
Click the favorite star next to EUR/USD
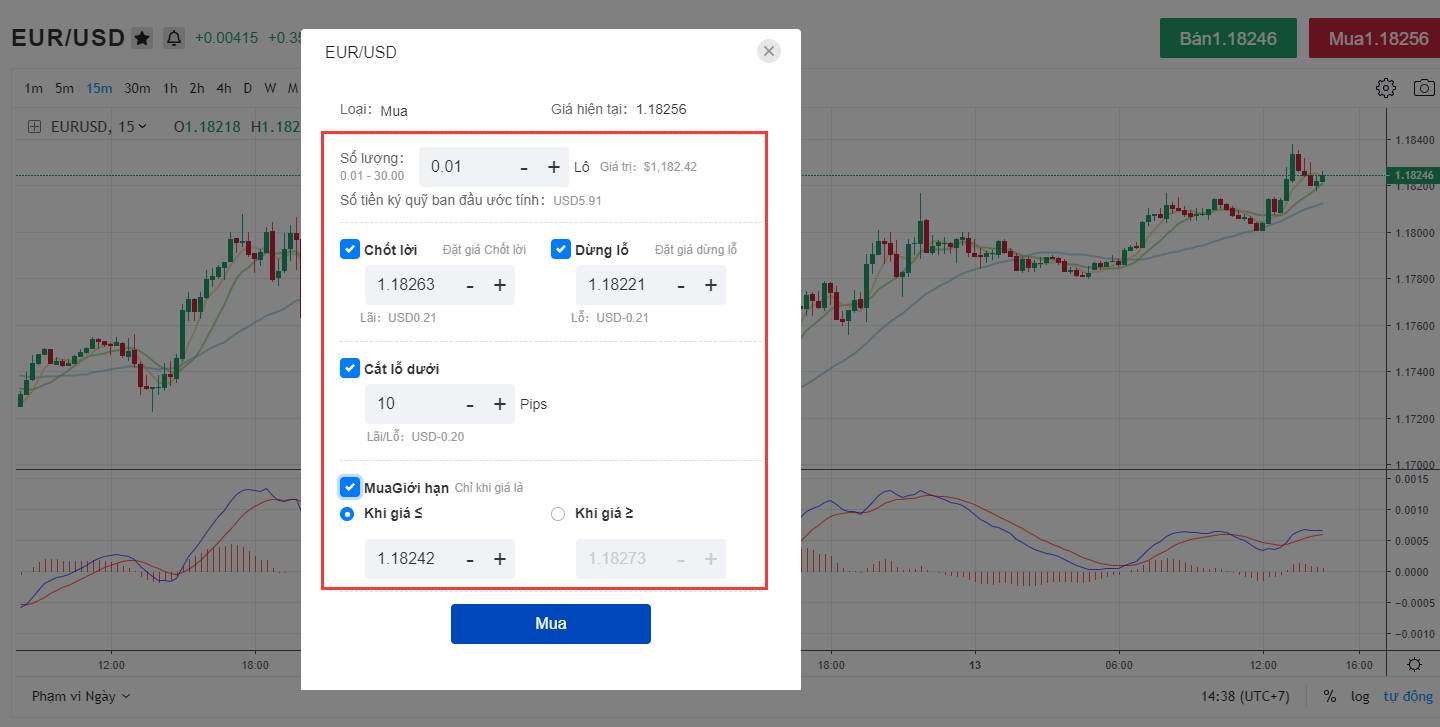point(142,38)
